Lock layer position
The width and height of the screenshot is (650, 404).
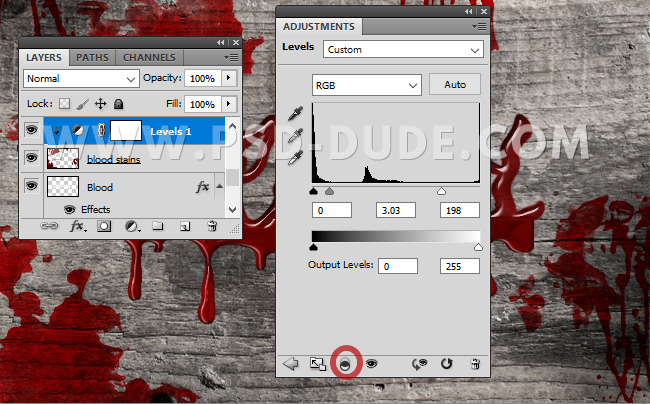click(101, 104)
